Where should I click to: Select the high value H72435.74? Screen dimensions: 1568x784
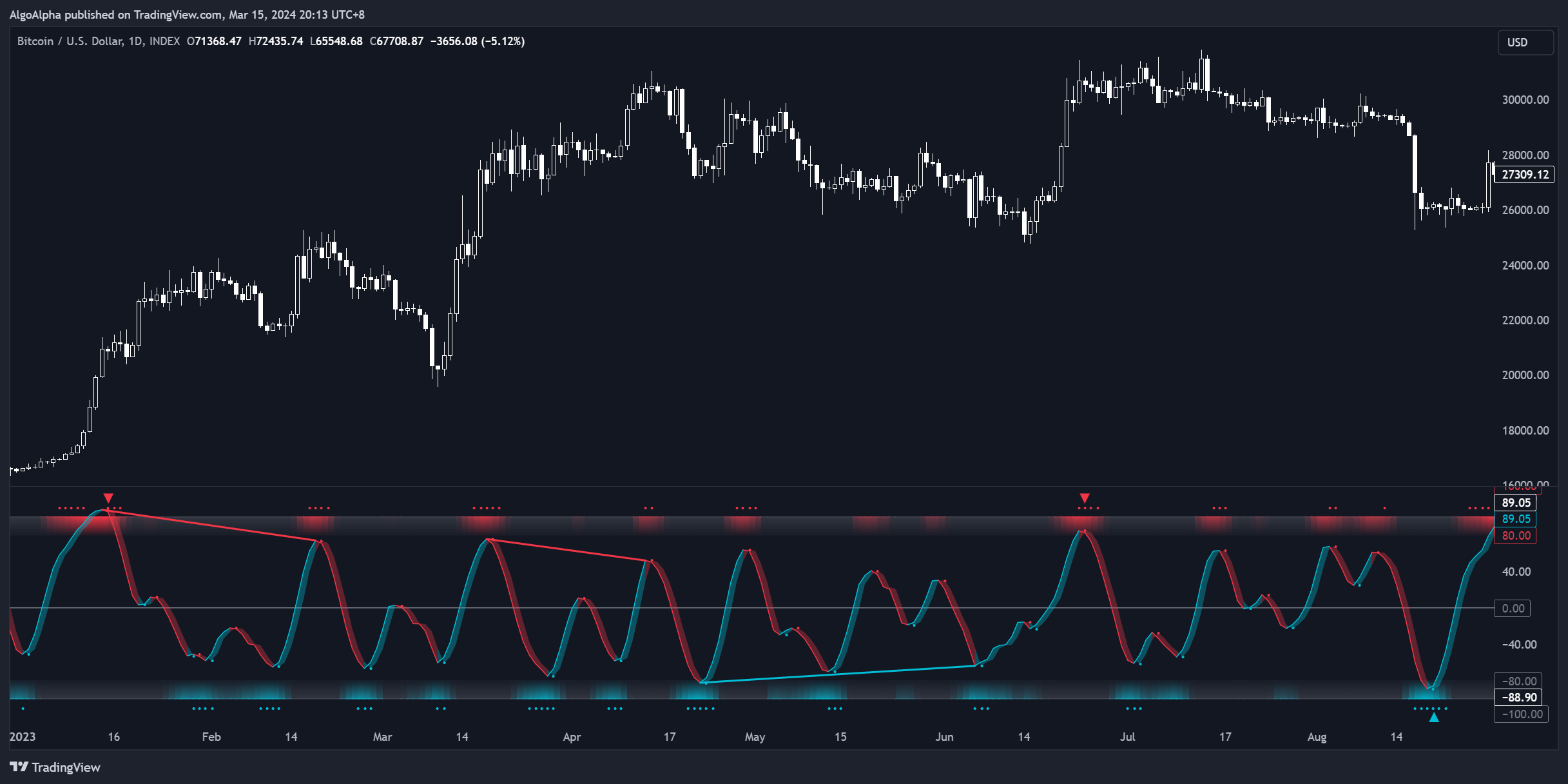click(276, 41)
